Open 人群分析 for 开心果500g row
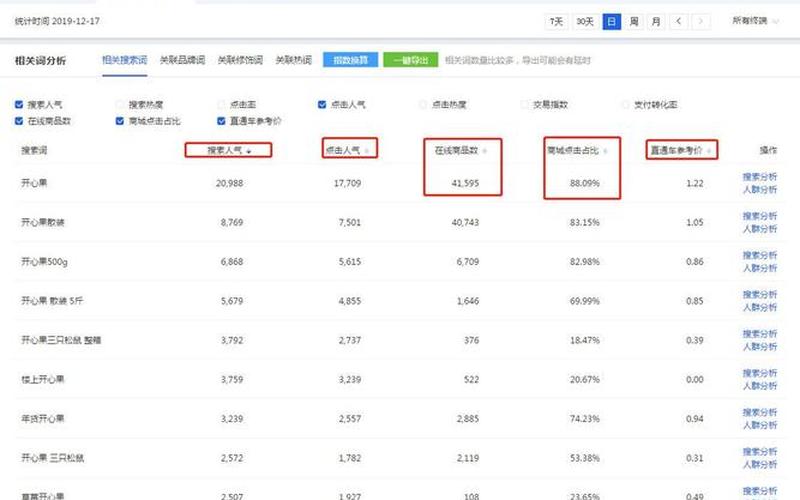Image resolution: width=800 pixels, height=500 pixels. point(760,268)
